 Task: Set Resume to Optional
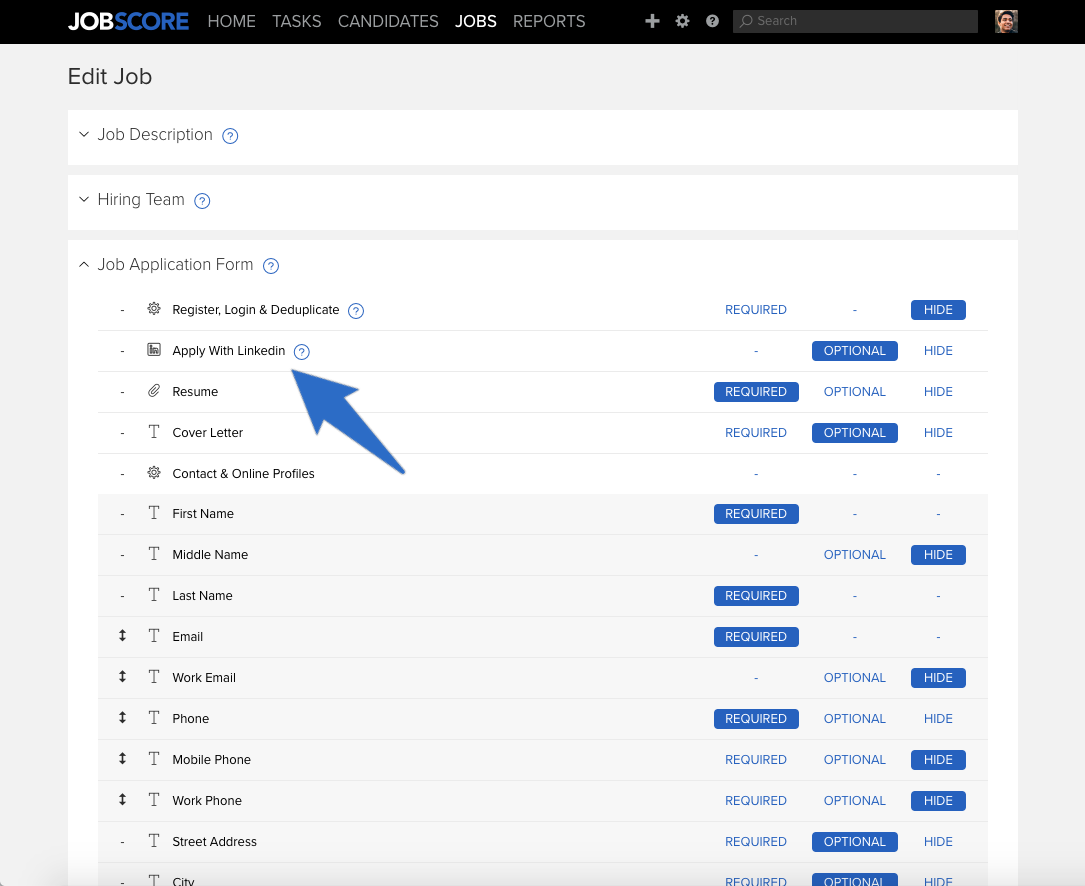(855, 392)
